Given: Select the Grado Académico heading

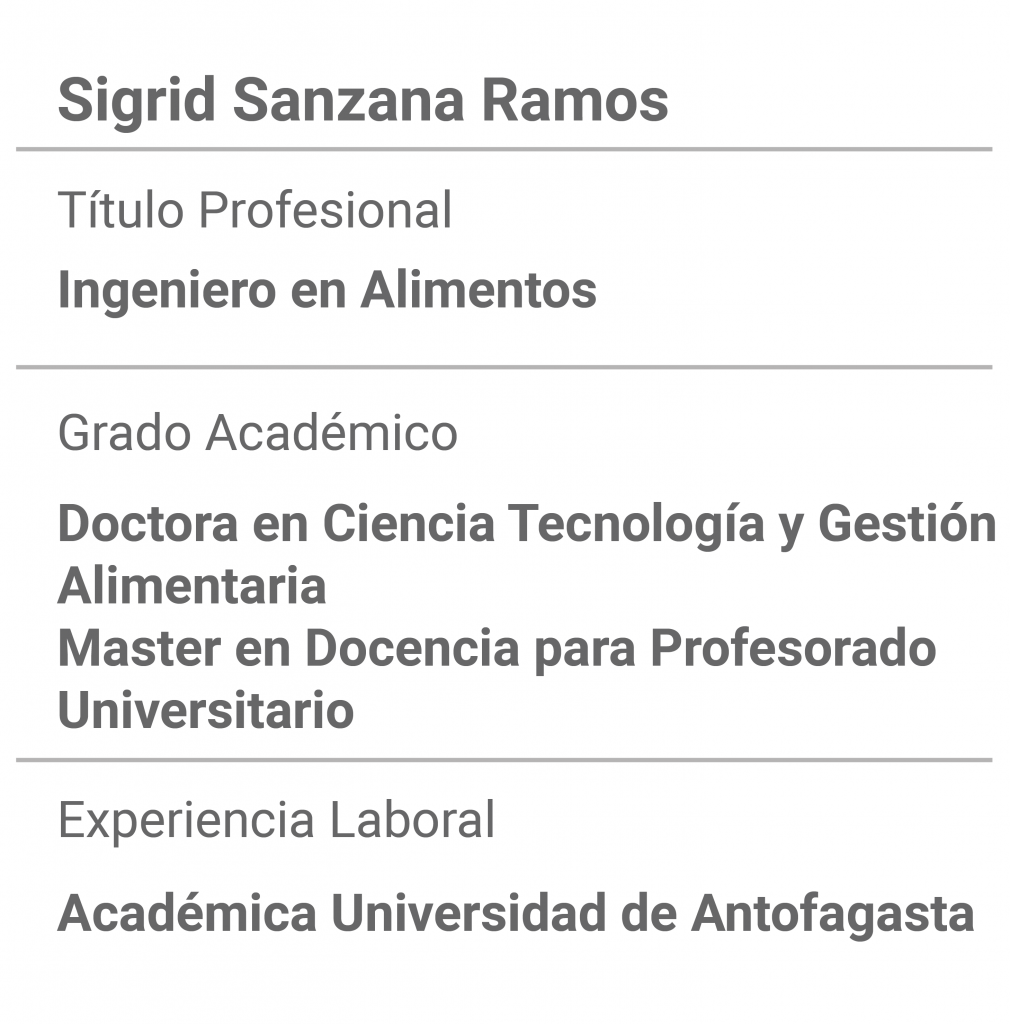Looking at the screenshot, I should point(257,432).
